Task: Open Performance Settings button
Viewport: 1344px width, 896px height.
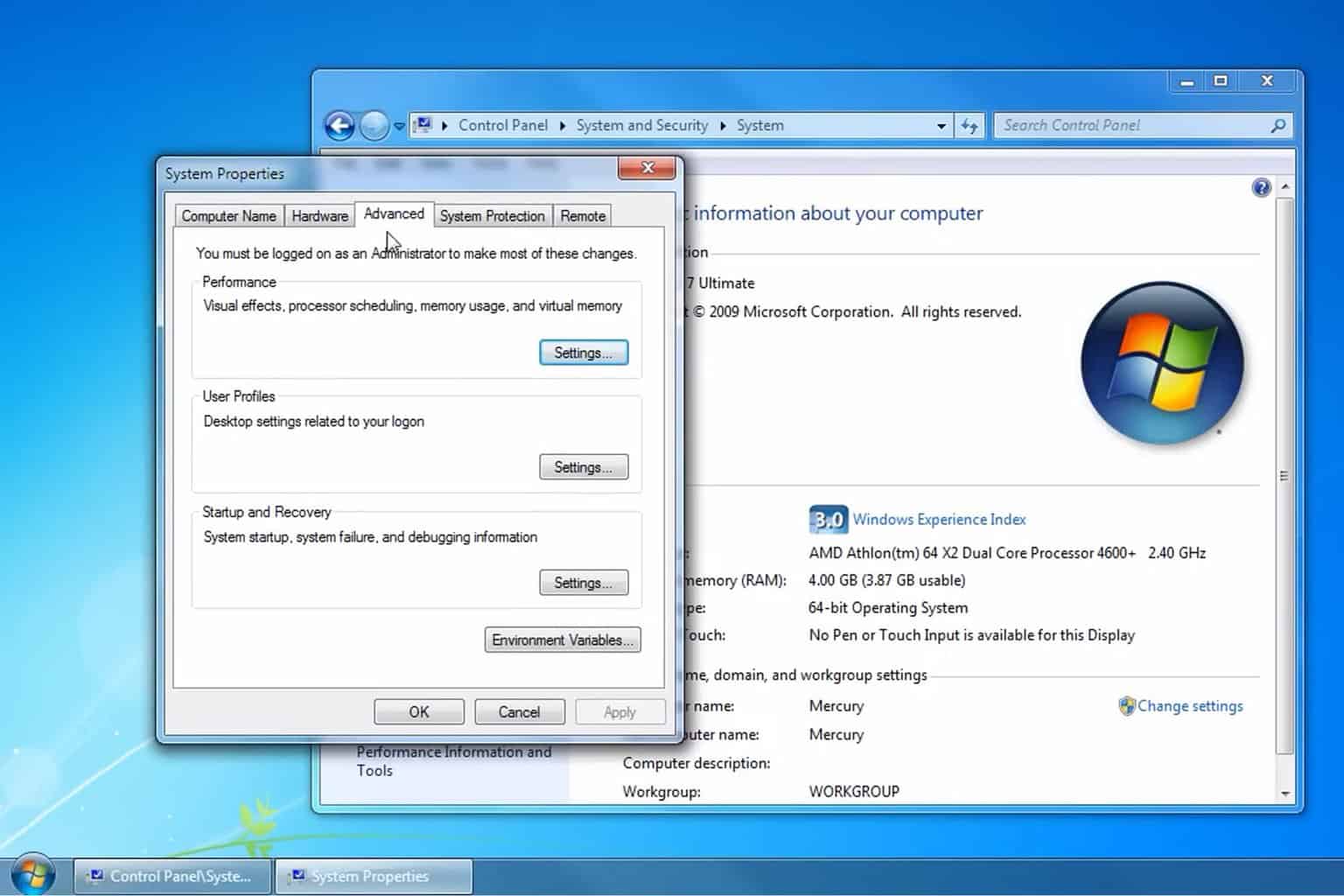Action: (x=584, y=353)
